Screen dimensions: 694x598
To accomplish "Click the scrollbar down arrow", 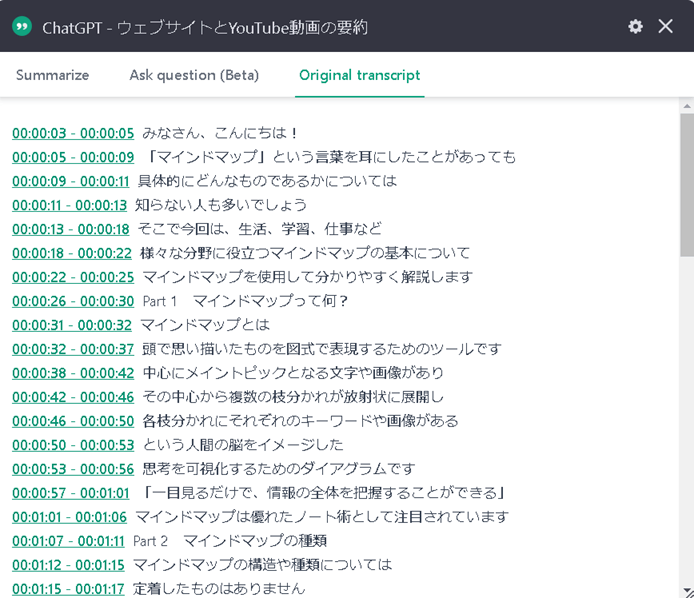I will click(x=687, y=591).
